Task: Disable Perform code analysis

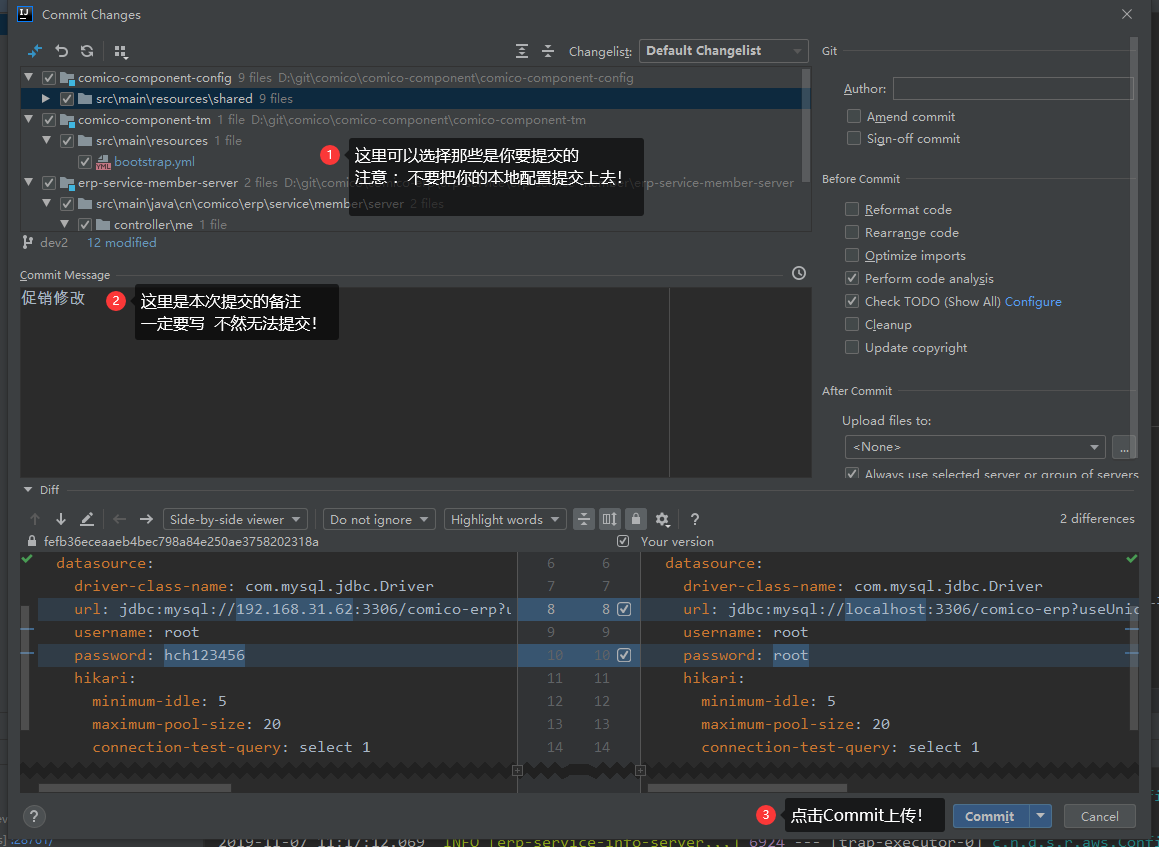Action: tap(852, 278)
